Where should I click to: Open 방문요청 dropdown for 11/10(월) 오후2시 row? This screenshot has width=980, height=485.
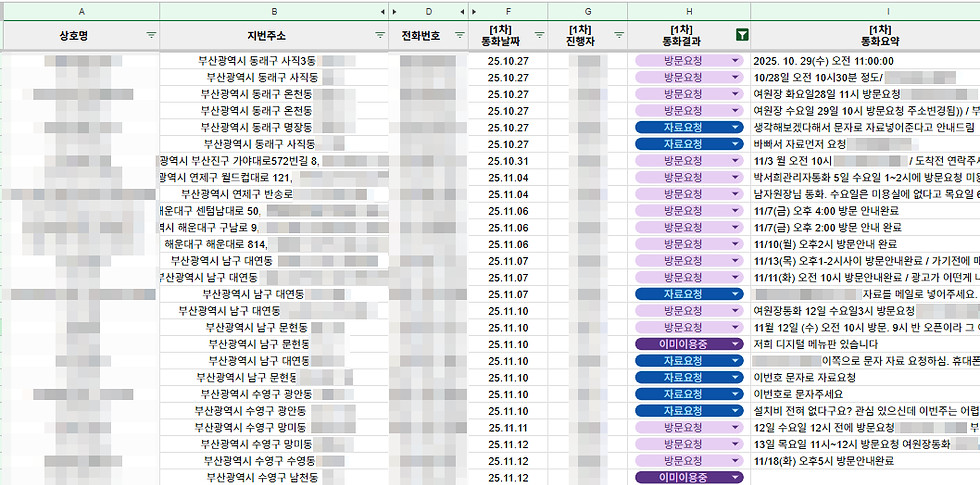[x=736, y=244]
